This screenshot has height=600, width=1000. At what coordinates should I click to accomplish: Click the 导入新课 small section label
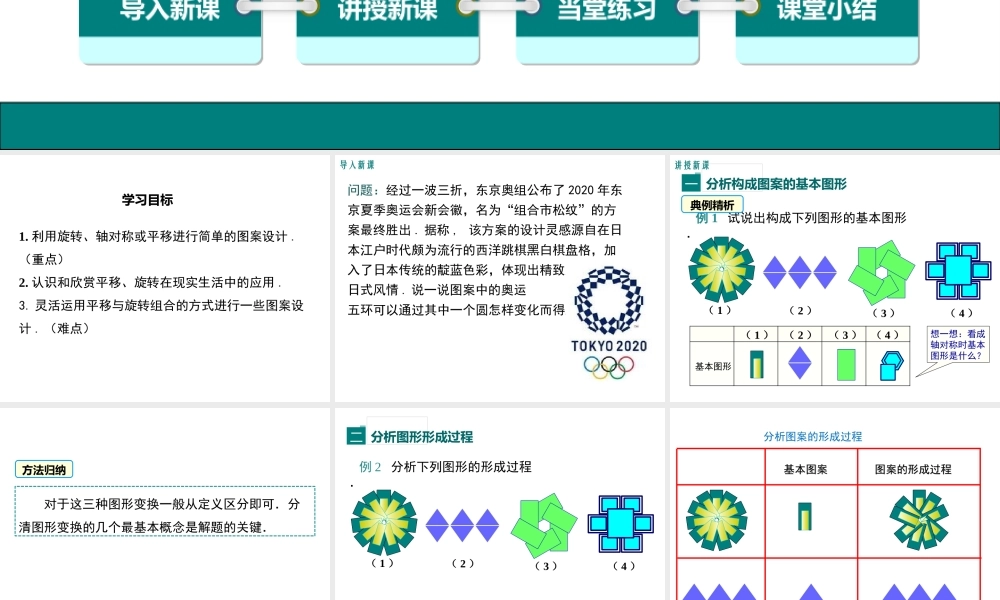tap(357, 165)
